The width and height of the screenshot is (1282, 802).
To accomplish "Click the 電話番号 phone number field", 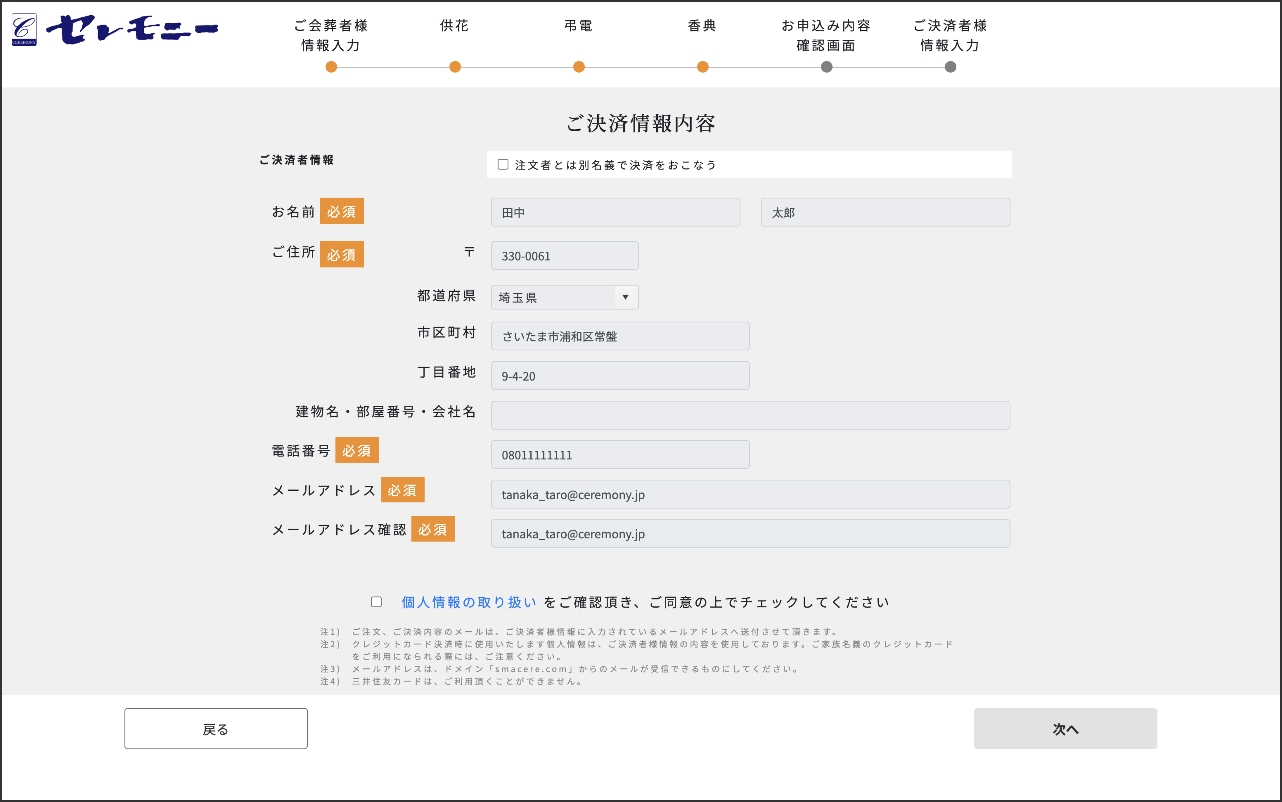I will click(x=620, y=455).
